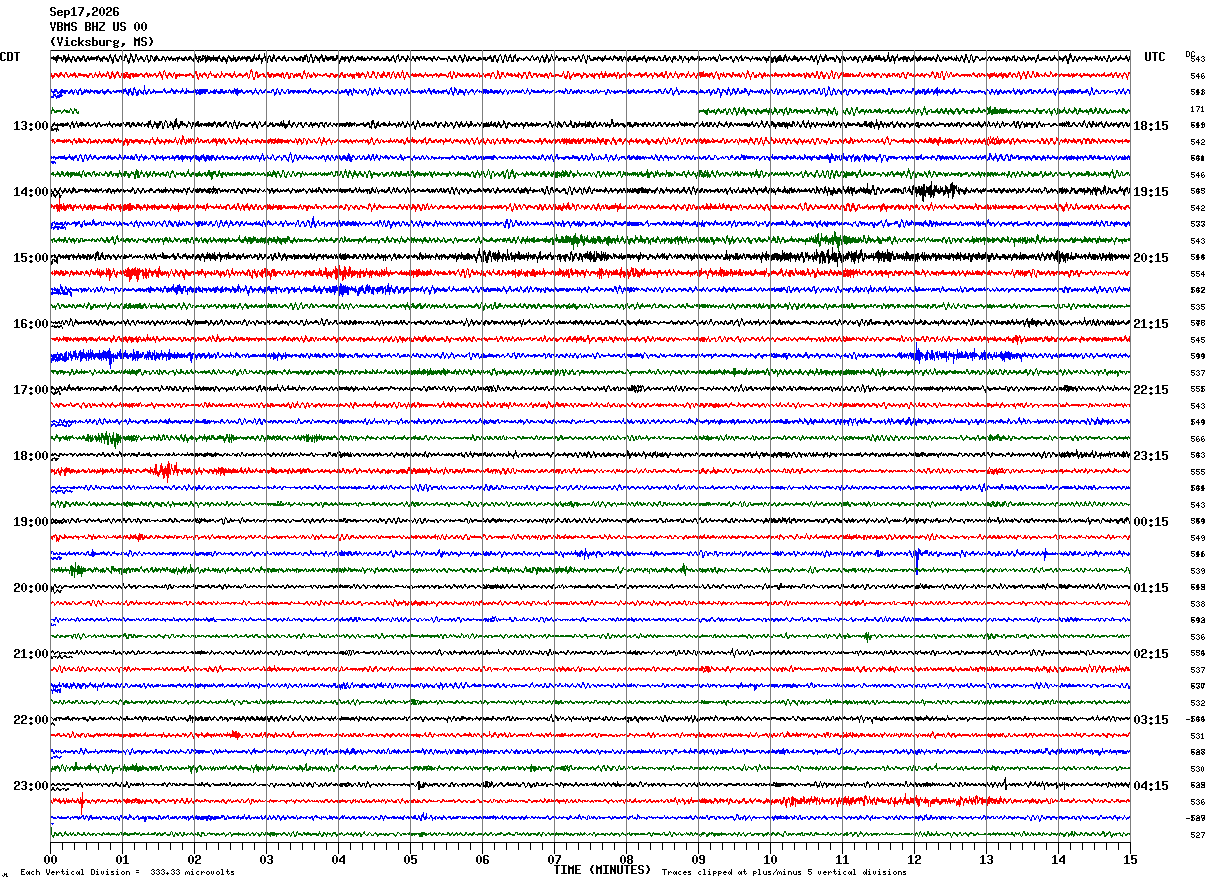Click the (Vicksburg, MS) location text

coord(102,42)
